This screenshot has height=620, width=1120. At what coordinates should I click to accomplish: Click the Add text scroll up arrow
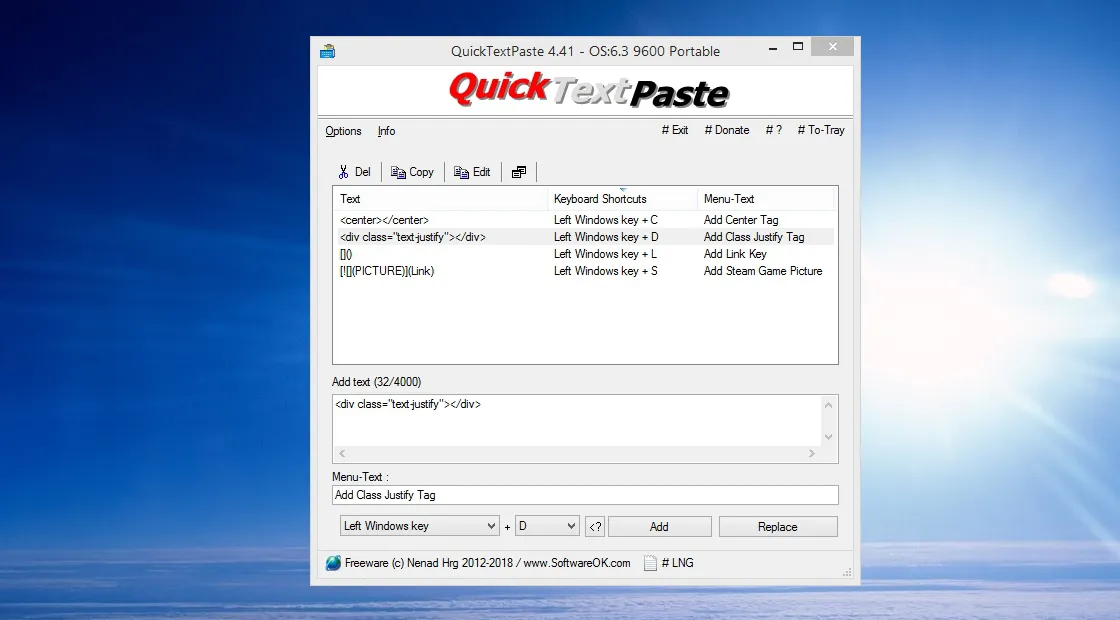[829, 405]
